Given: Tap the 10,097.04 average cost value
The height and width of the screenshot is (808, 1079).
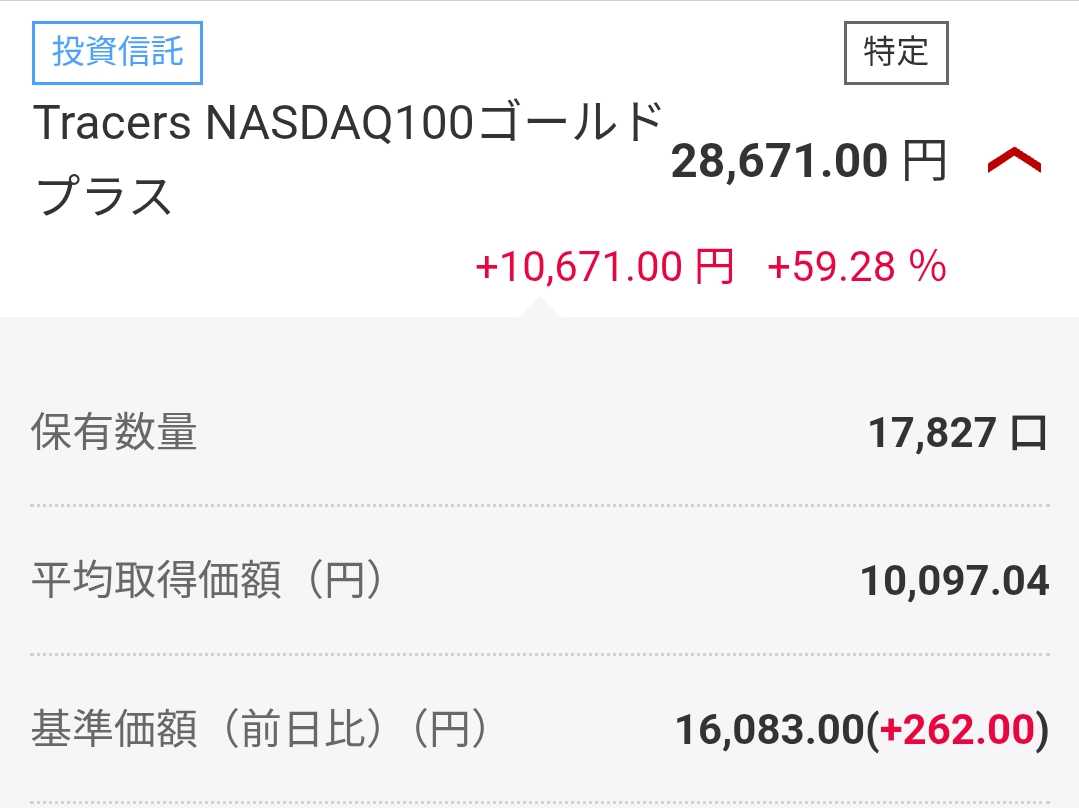Looking at the screenshot, I should [x=954, y=581].
